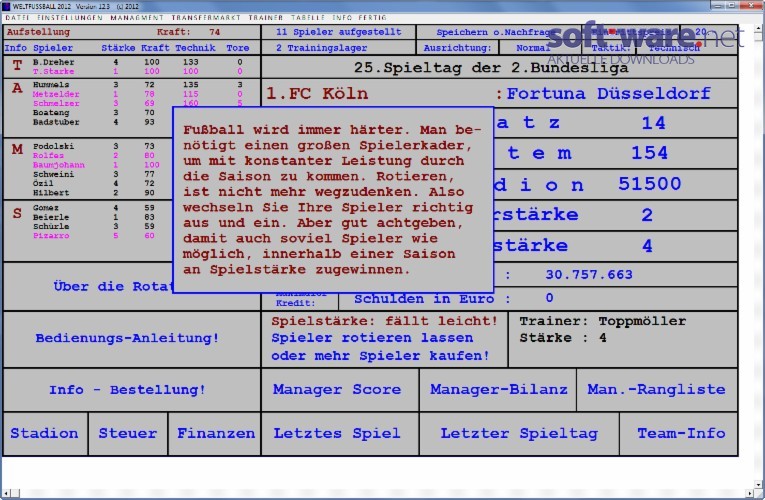Click the Trainer: Toppmöller info

(x=603, y=321)
